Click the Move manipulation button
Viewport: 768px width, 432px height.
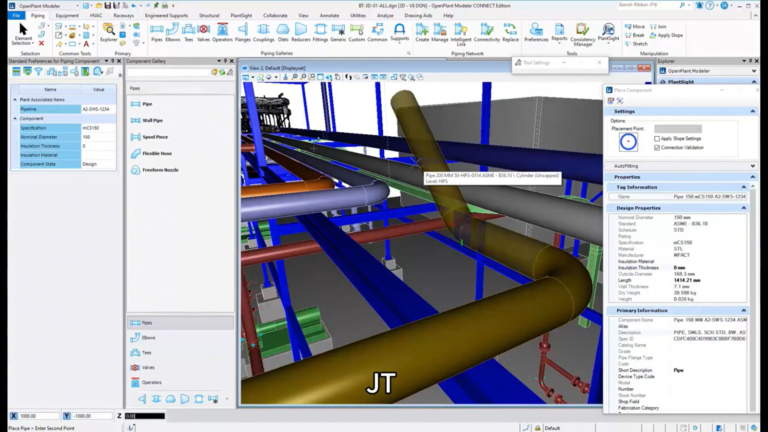[x=635, y=26]
